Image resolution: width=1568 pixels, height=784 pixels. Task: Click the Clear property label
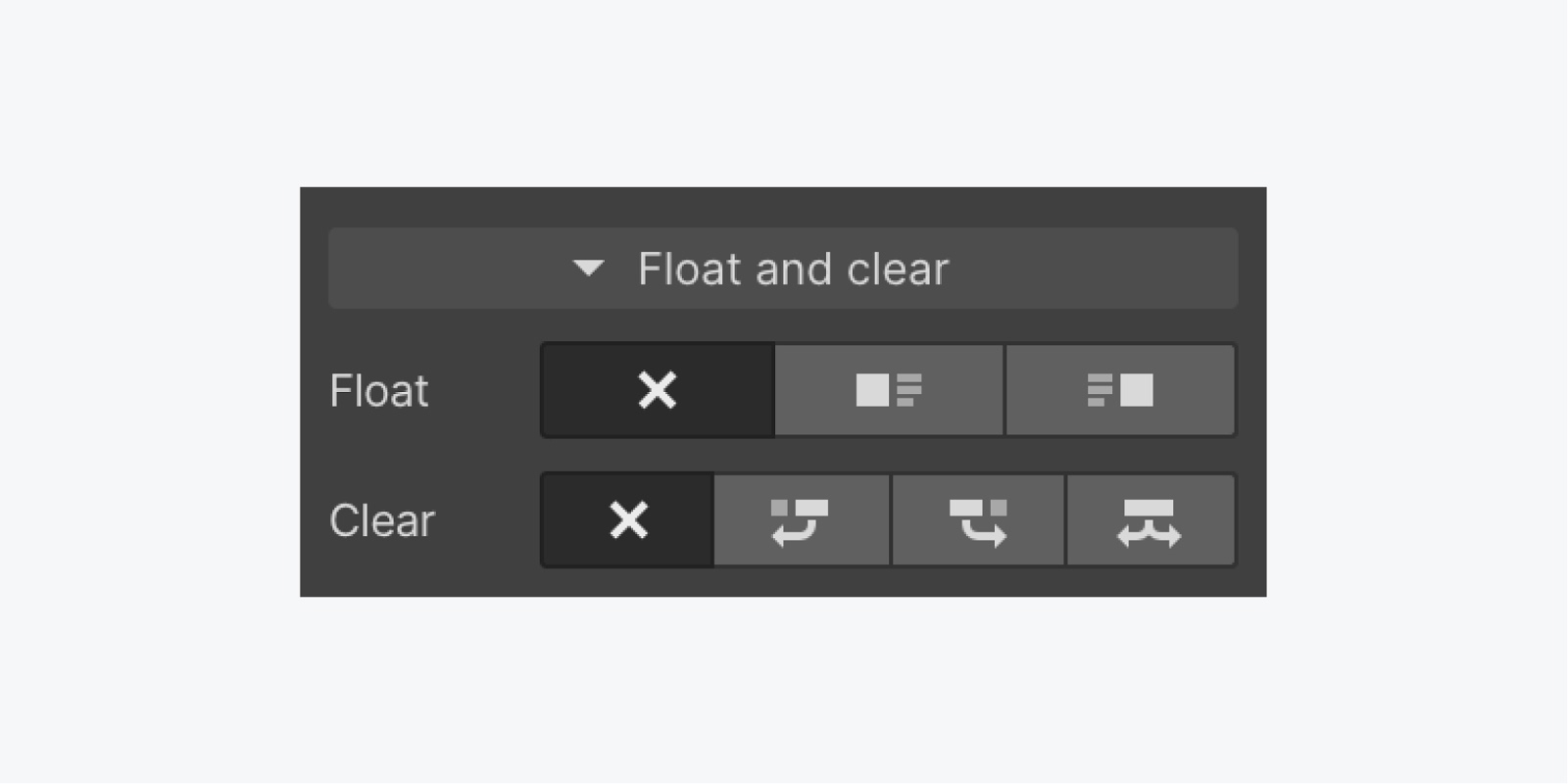point(381,520)
